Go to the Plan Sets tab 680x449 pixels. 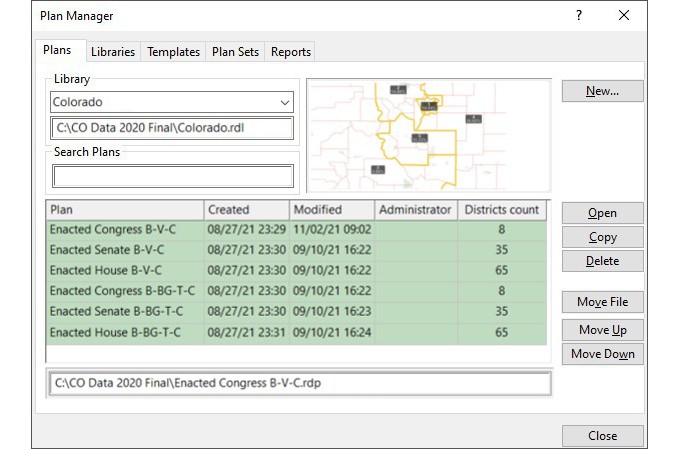(235, 52)
